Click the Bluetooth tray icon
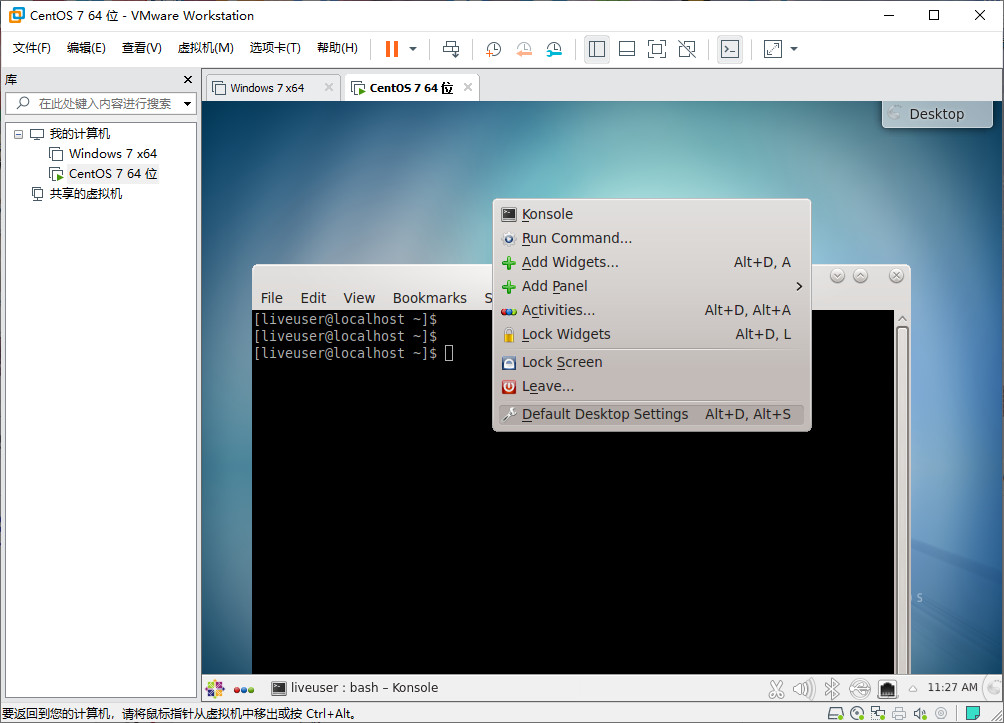1004x723 pixels. pos(832,688)
